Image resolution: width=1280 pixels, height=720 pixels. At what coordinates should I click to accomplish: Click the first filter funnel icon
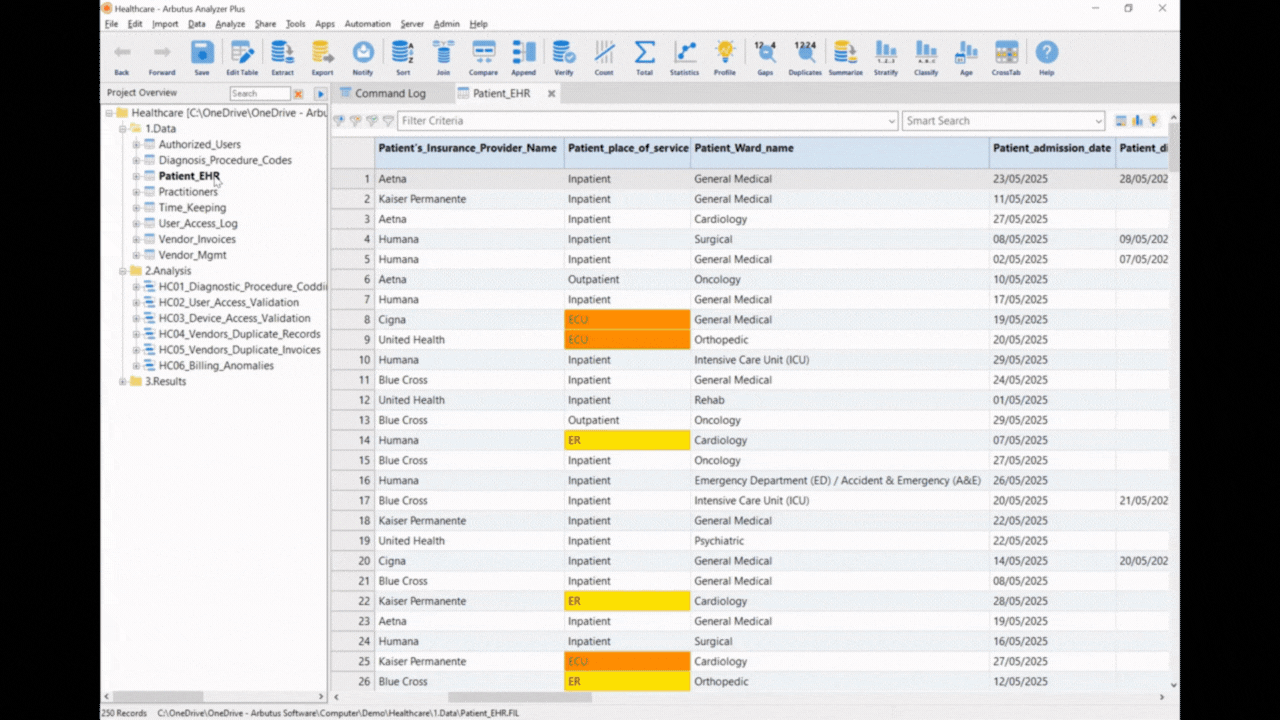[339, 121]
